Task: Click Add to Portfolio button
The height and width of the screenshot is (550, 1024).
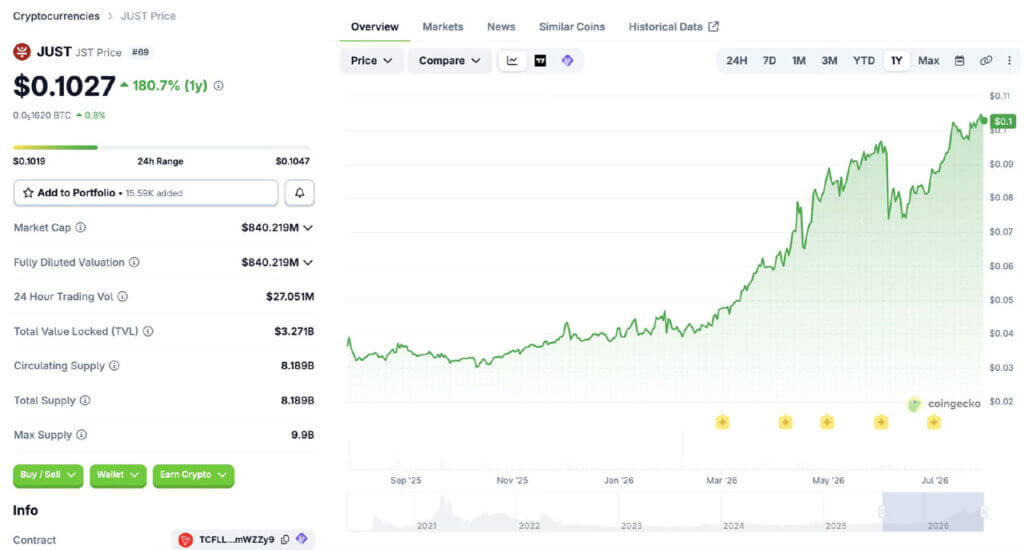Action: click(x=146, y=193)
